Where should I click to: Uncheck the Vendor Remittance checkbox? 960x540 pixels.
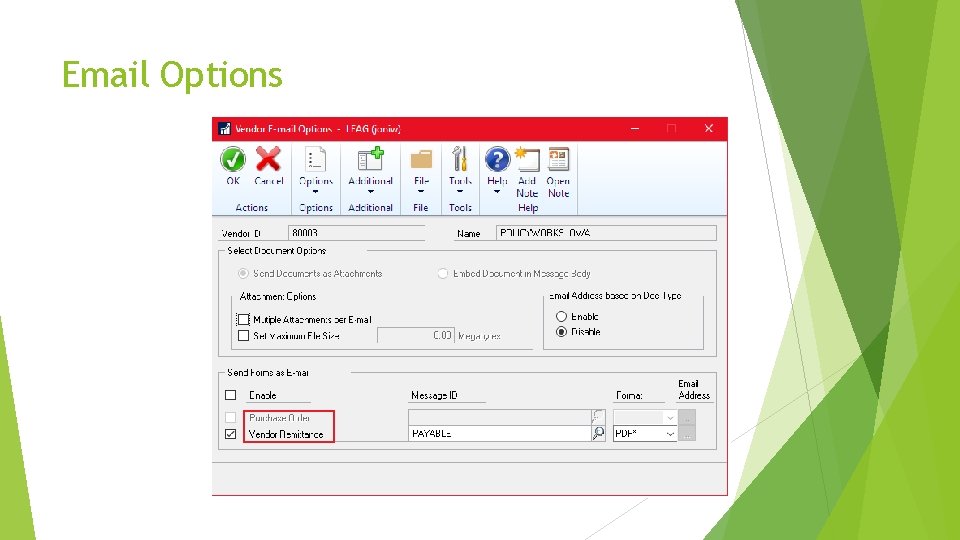tap(231, 433)
